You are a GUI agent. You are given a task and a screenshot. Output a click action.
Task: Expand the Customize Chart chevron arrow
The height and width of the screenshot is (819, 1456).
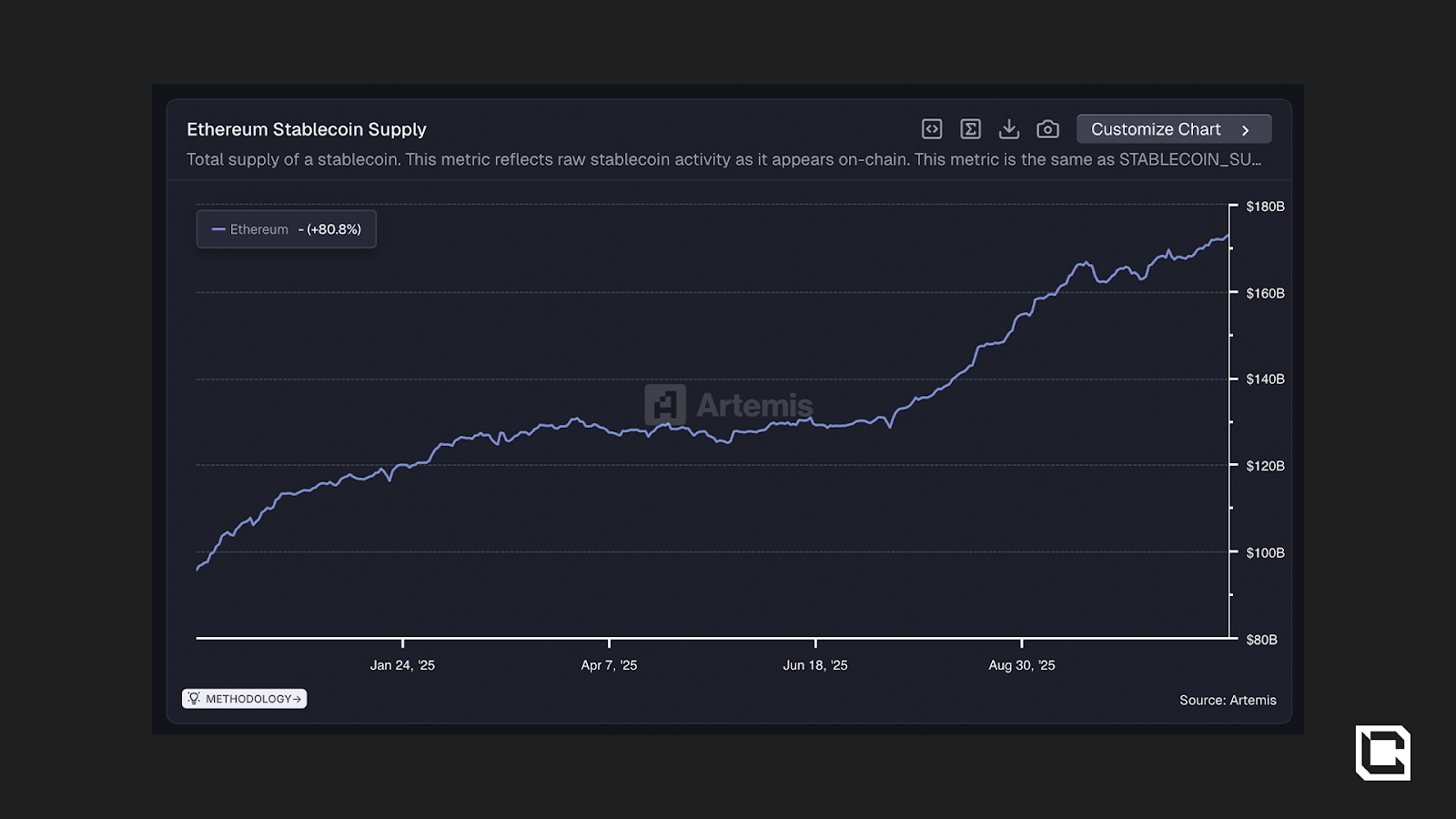[x=1246, y=130]
